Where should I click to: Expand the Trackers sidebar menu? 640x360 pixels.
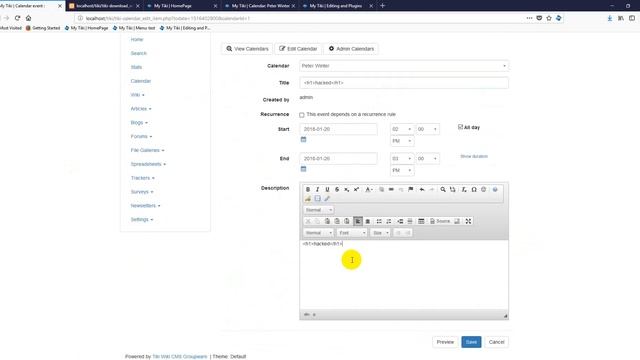(x=142, y=178)
